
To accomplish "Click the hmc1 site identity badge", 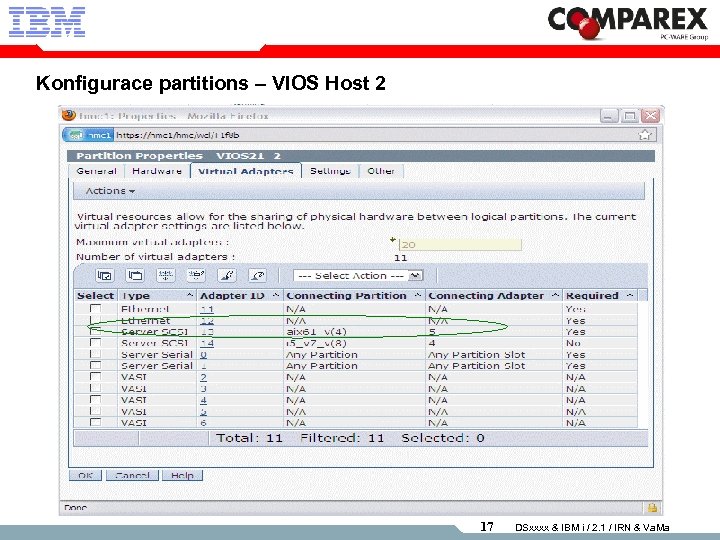I will click(89, 135).
